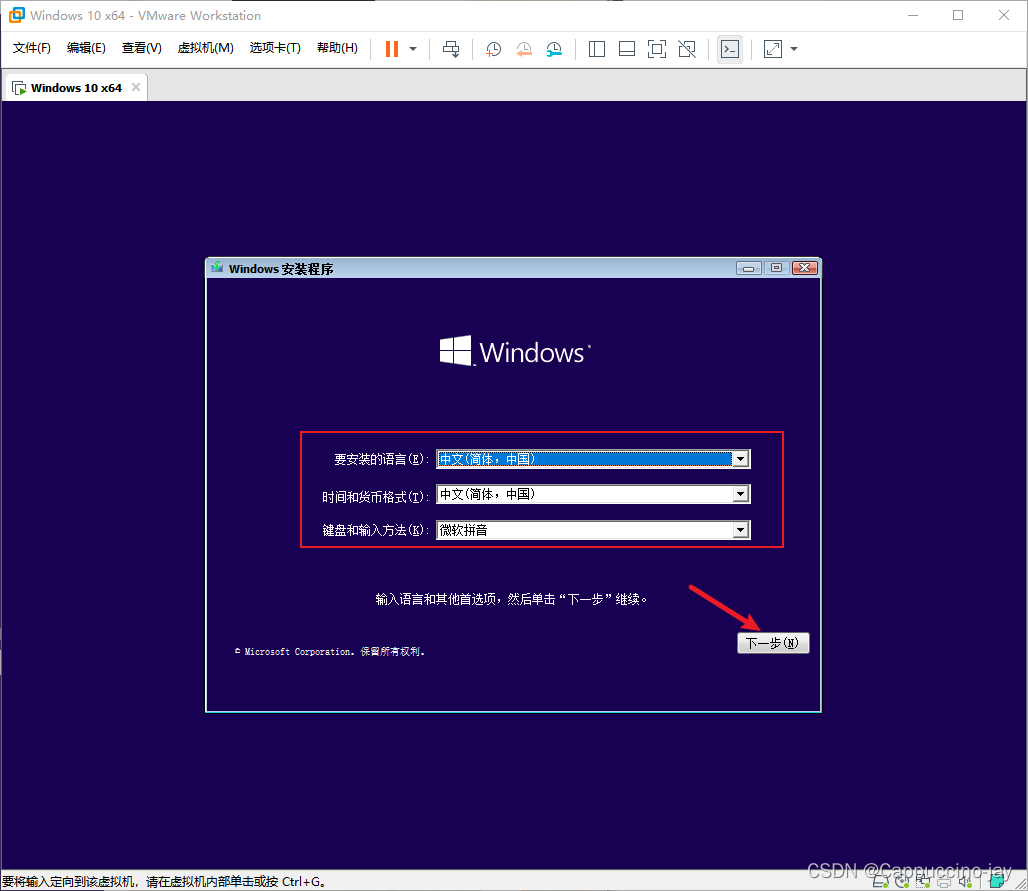Expand the 时间和货币格式 dropdown

coord(741,494)
